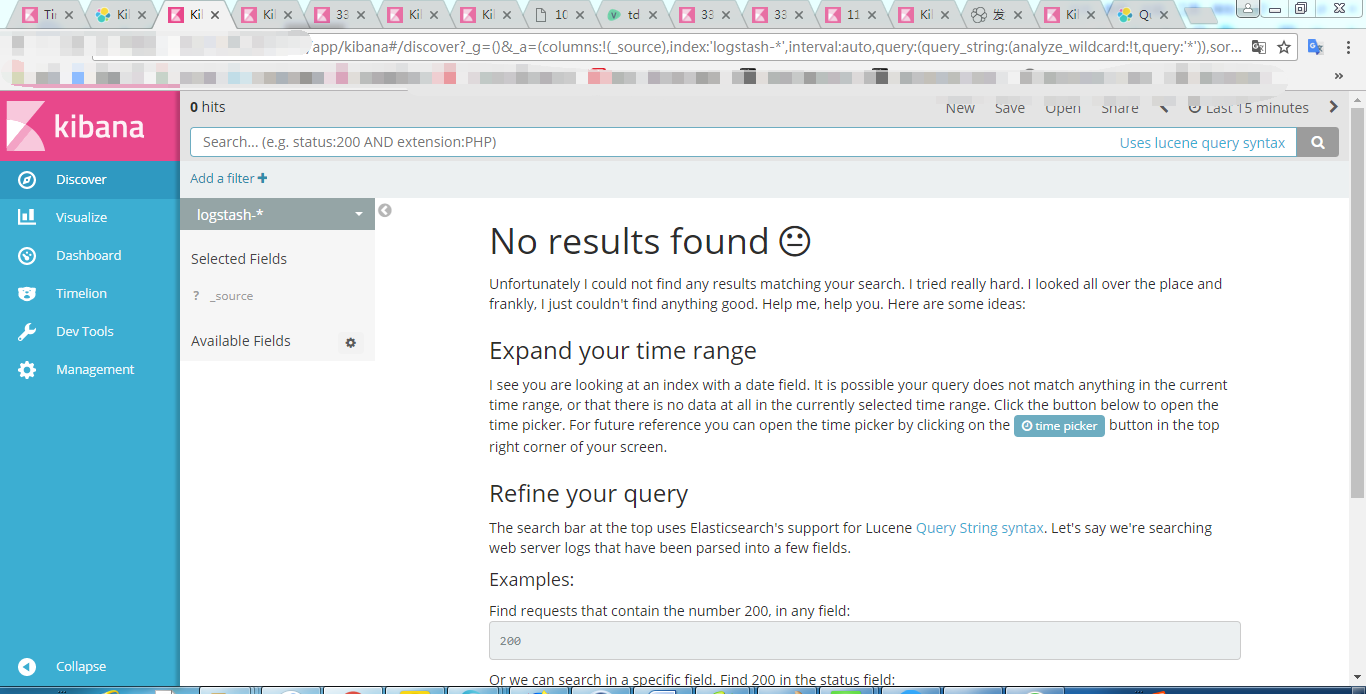Show hidden bookmarks via double chevron
The width and height of the screenshot is (1366, 694).
[x=1339, y=76]
